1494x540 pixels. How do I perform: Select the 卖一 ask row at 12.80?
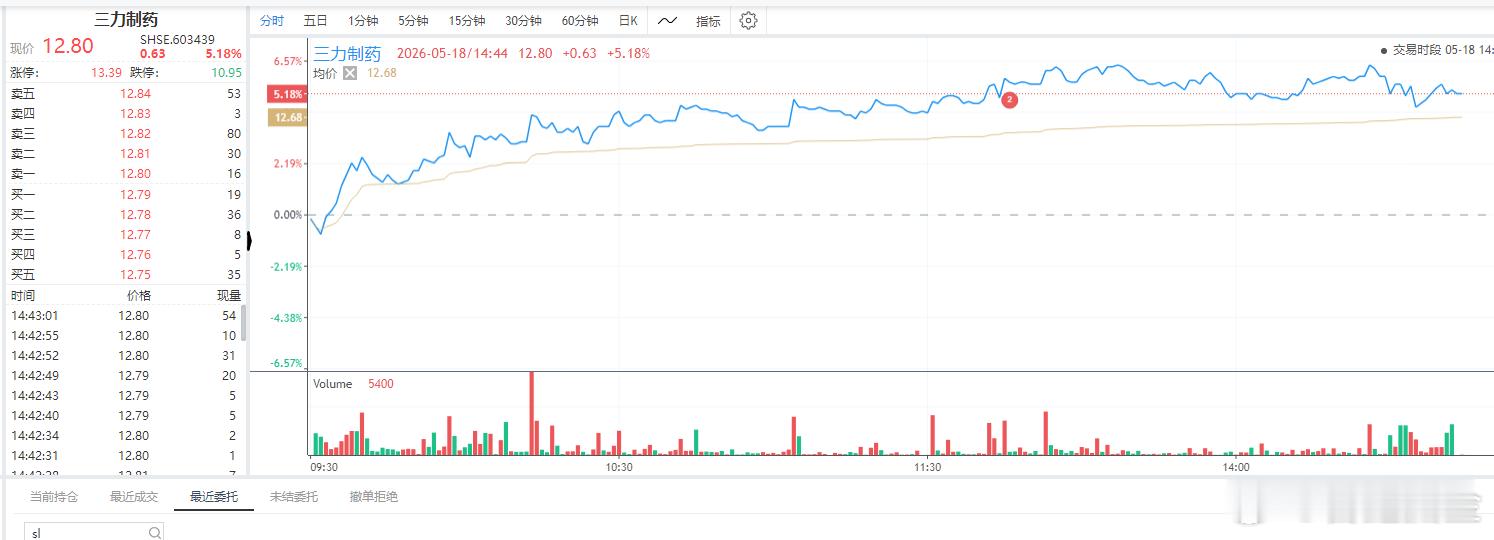(x=126, y=173)
